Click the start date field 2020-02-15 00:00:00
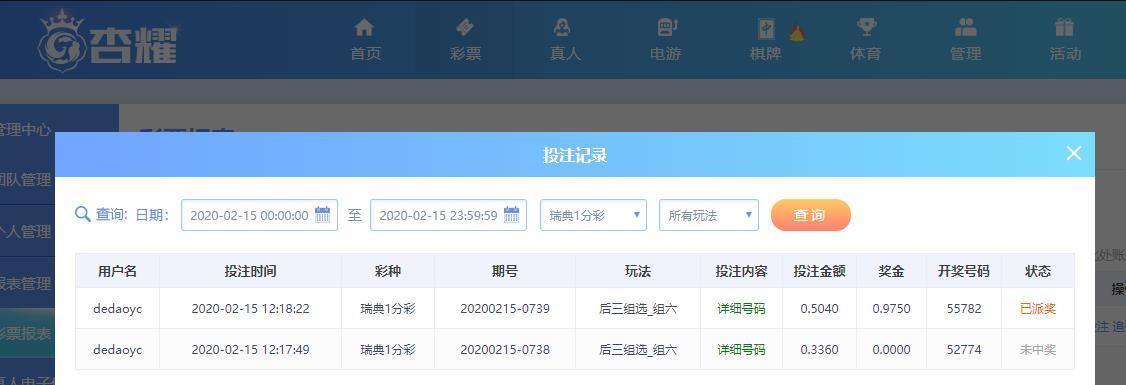 pos(259,215)
